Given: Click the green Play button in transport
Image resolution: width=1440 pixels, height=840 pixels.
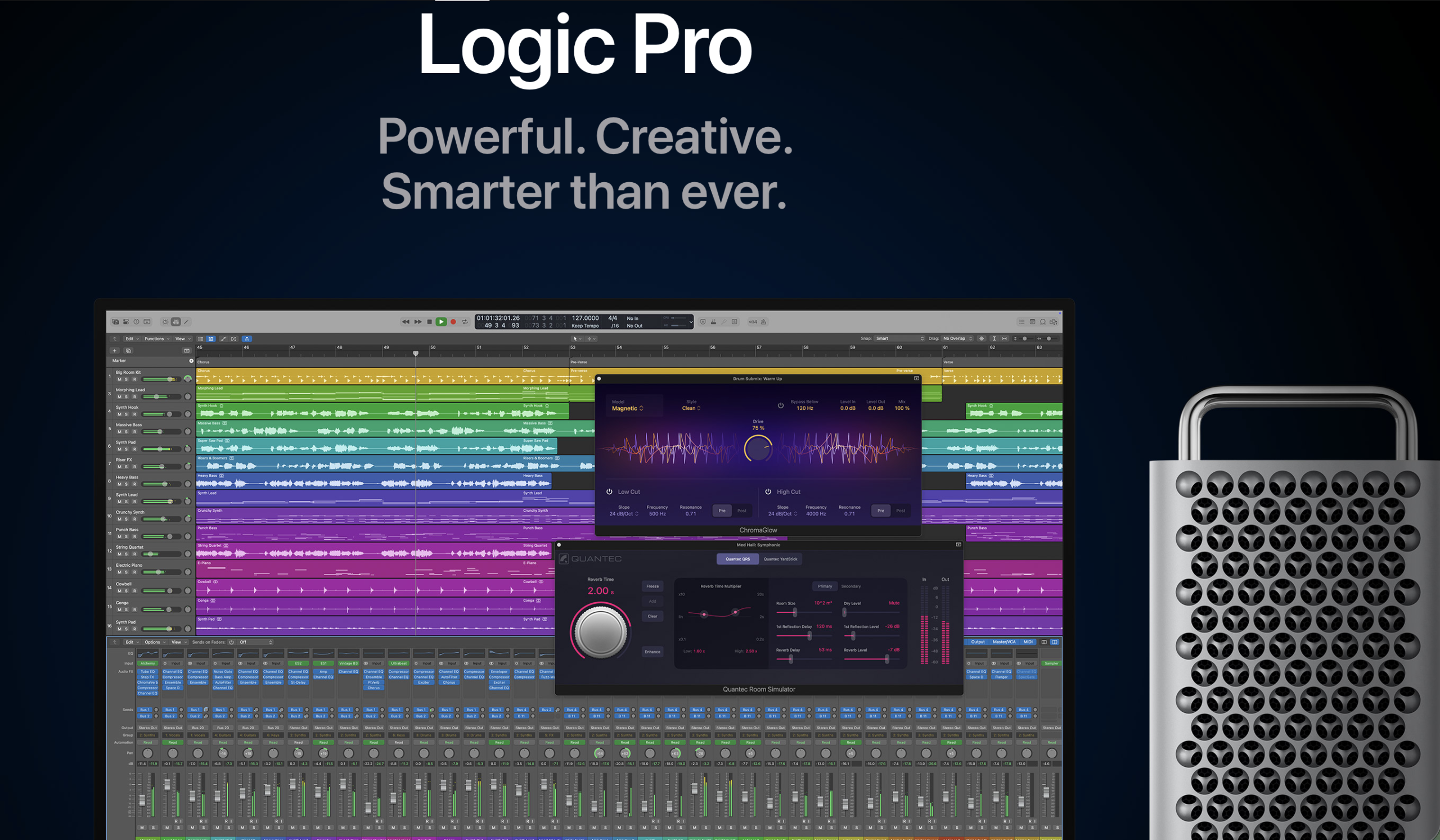Looking at the screenshot, I should (x=440, y=322).
